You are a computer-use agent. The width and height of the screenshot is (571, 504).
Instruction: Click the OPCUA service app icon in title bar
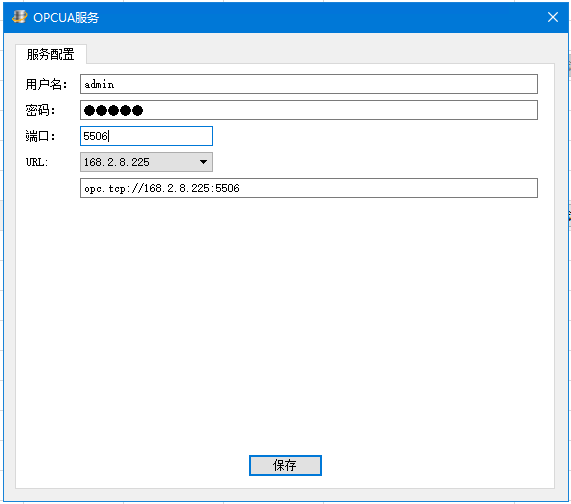pos(20,17)
